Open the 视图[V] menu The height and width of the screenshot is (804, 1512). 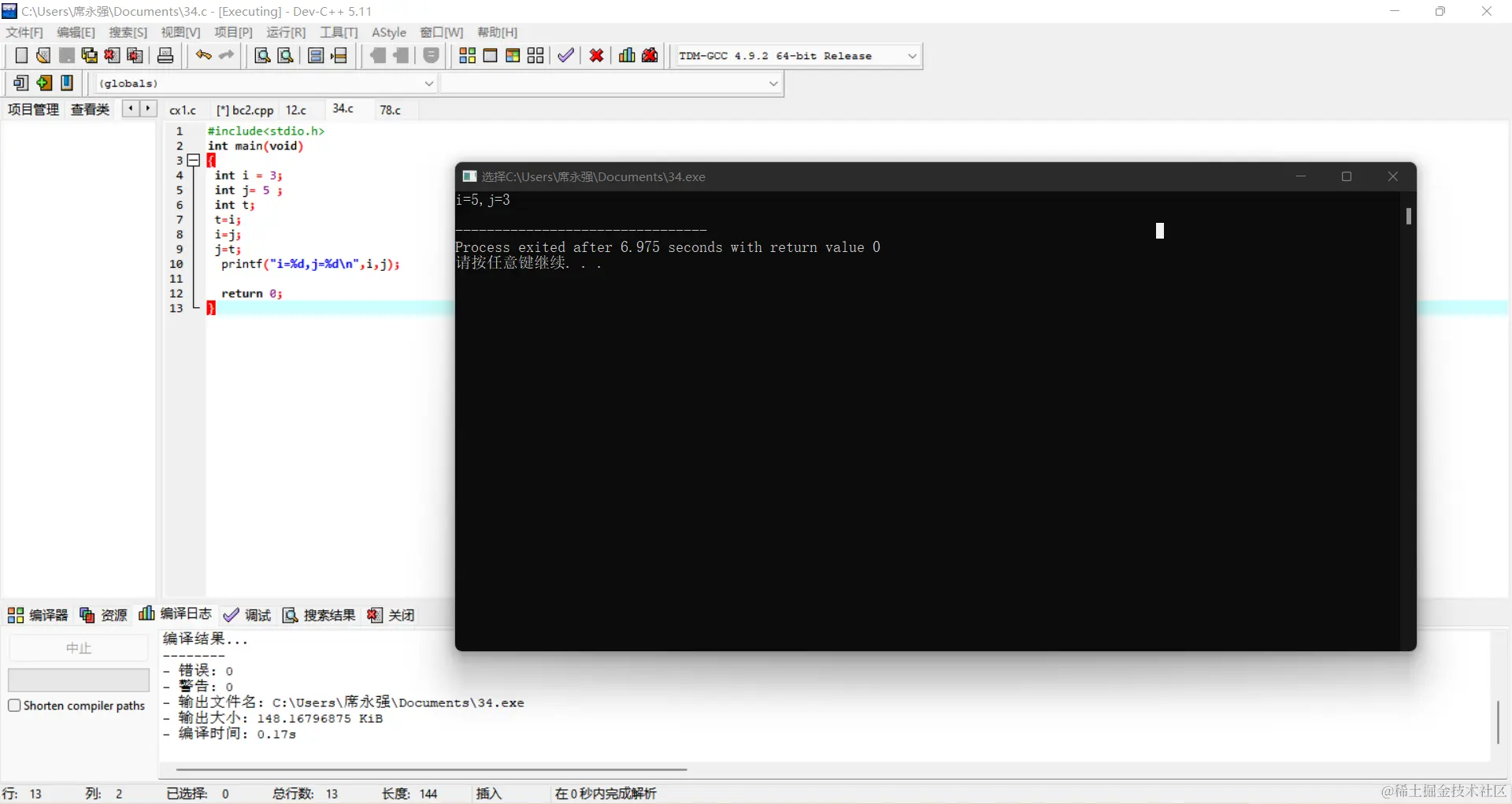point(180,32)
